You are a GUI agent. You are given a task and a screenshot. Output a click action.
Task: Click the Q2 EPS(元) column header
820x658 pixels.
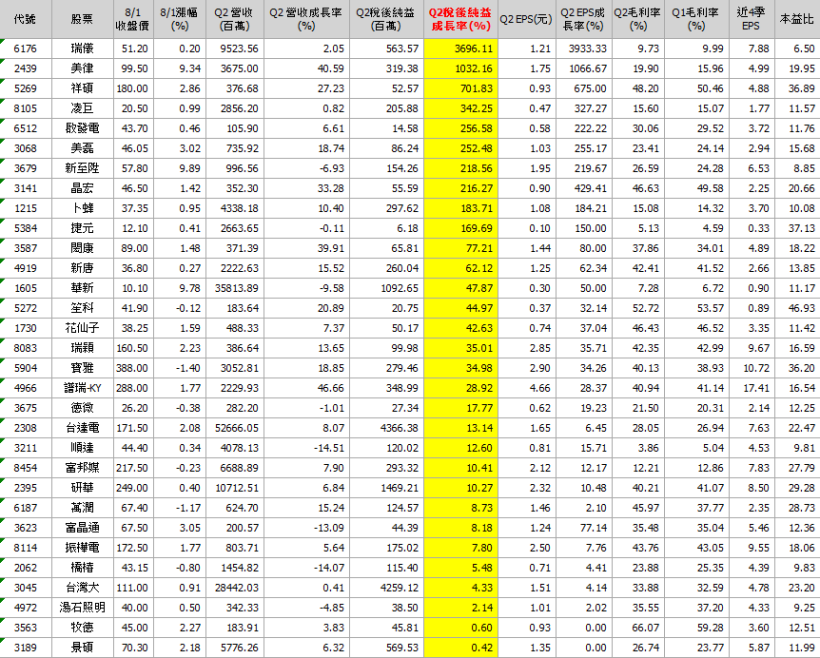(526, 19)
